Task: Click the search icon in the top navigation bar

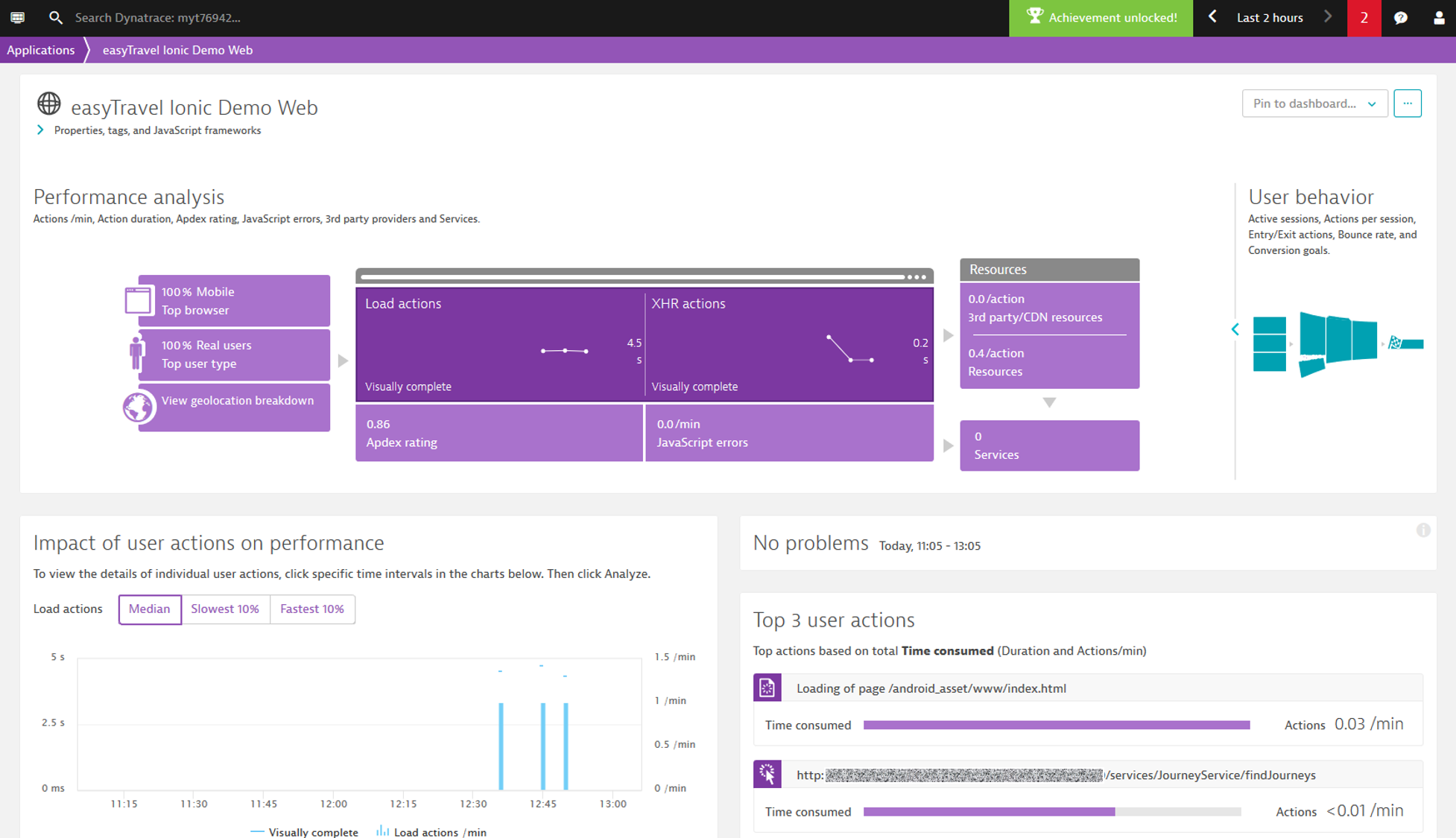Action: tap(57, 18)
